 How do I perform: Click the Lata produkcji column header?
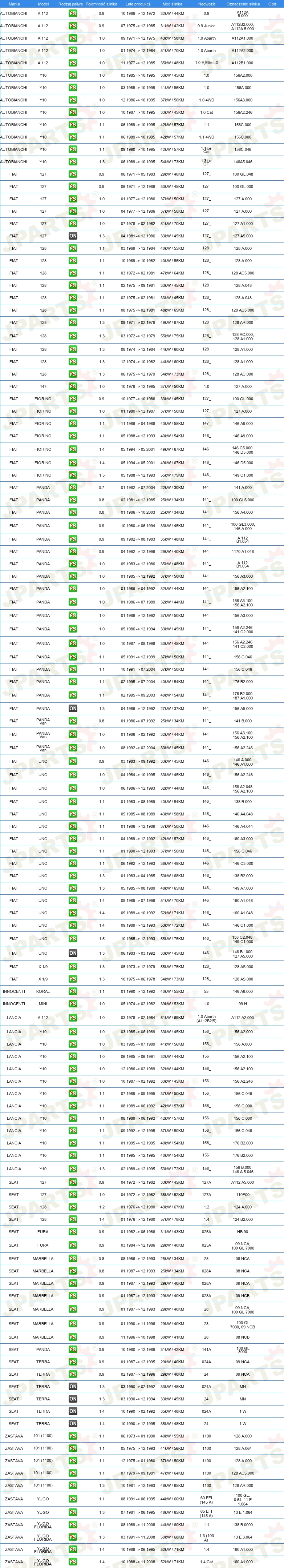pyautogui.click(x=138, y=4)
